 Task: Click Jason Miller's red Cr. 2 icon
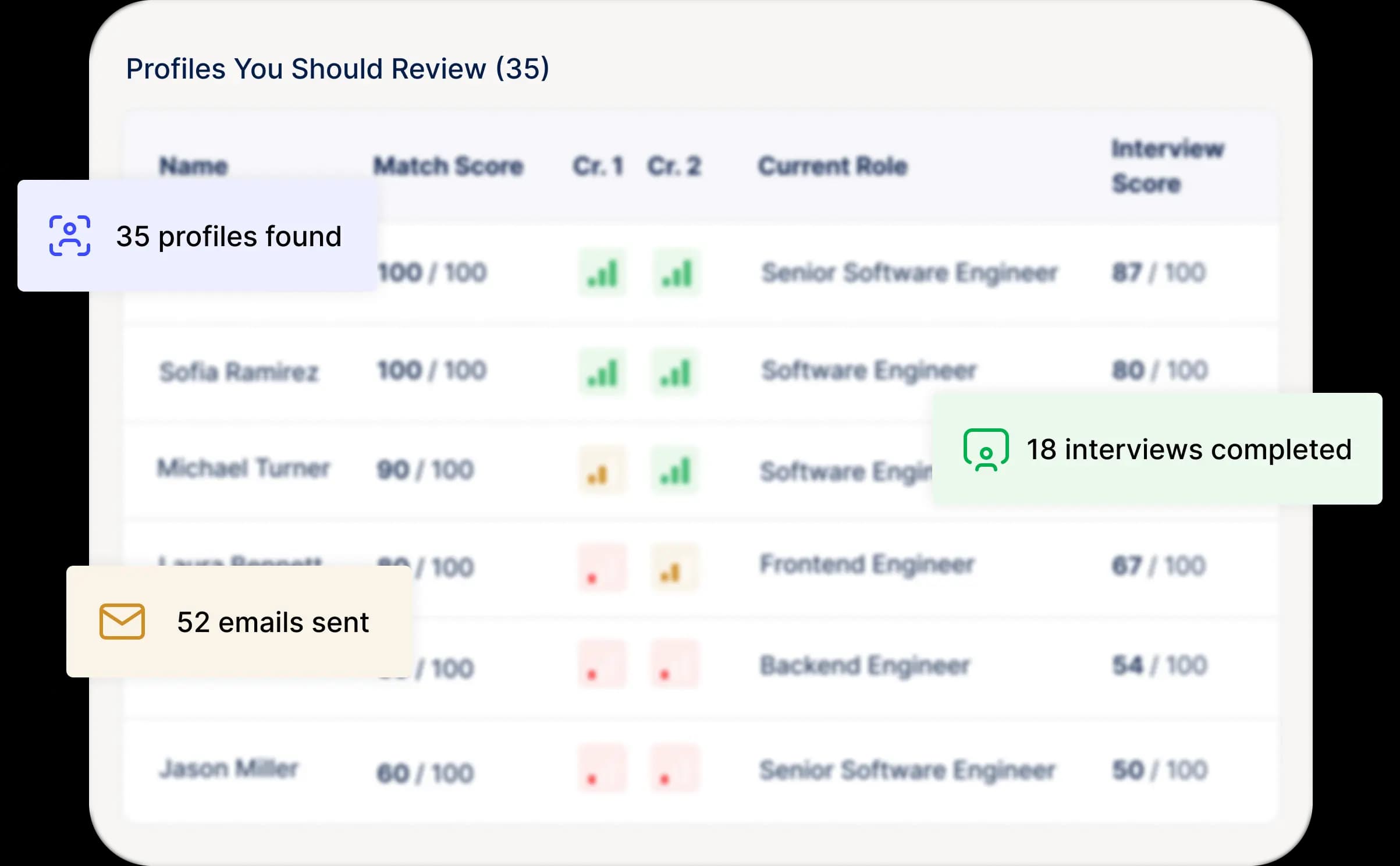674,769
